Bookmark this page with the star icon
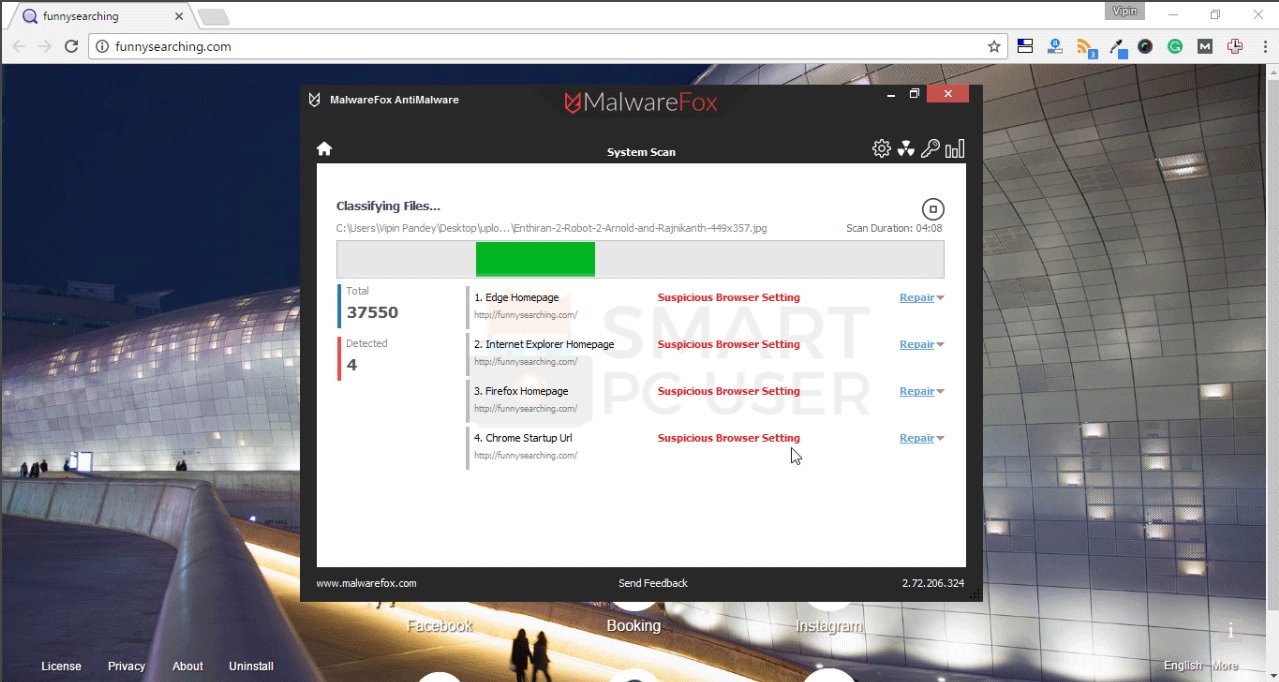The width and height of the screenshot is (1279, 682). pyautogui.click(x=994, y=46)
